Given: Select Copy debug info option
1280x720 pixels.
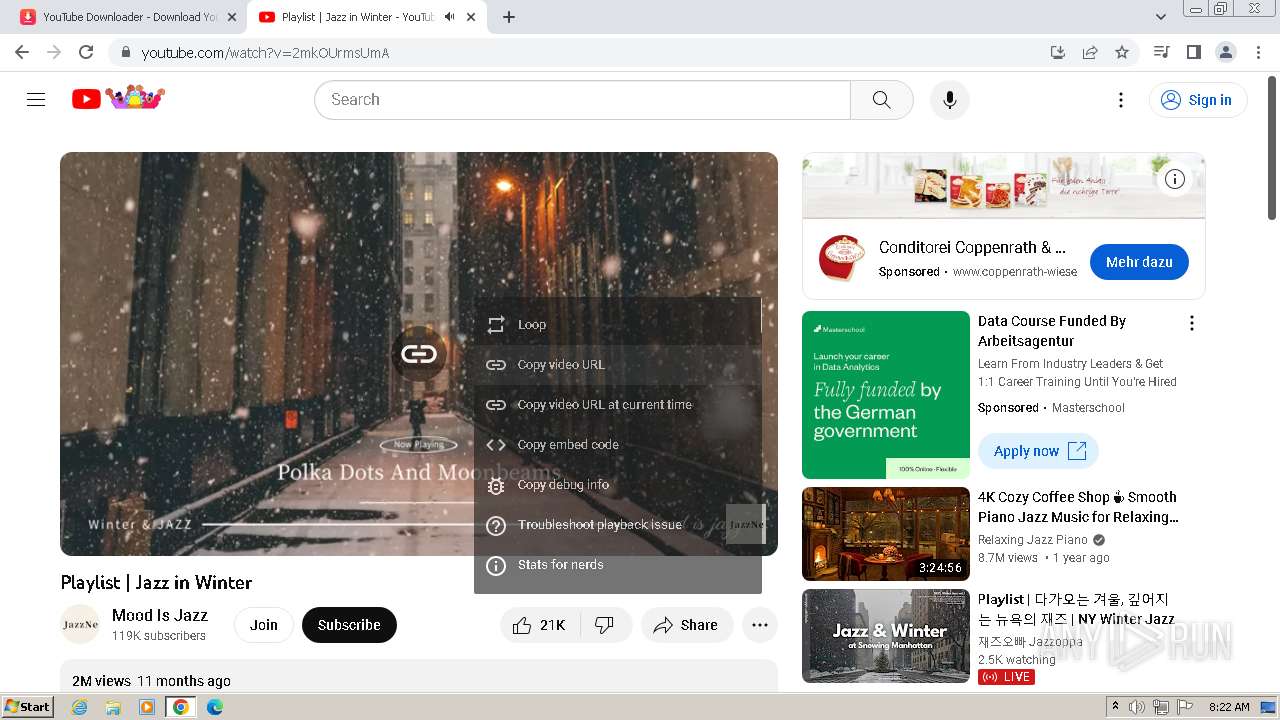Looking at the screenshot, I should coord(618,484).
